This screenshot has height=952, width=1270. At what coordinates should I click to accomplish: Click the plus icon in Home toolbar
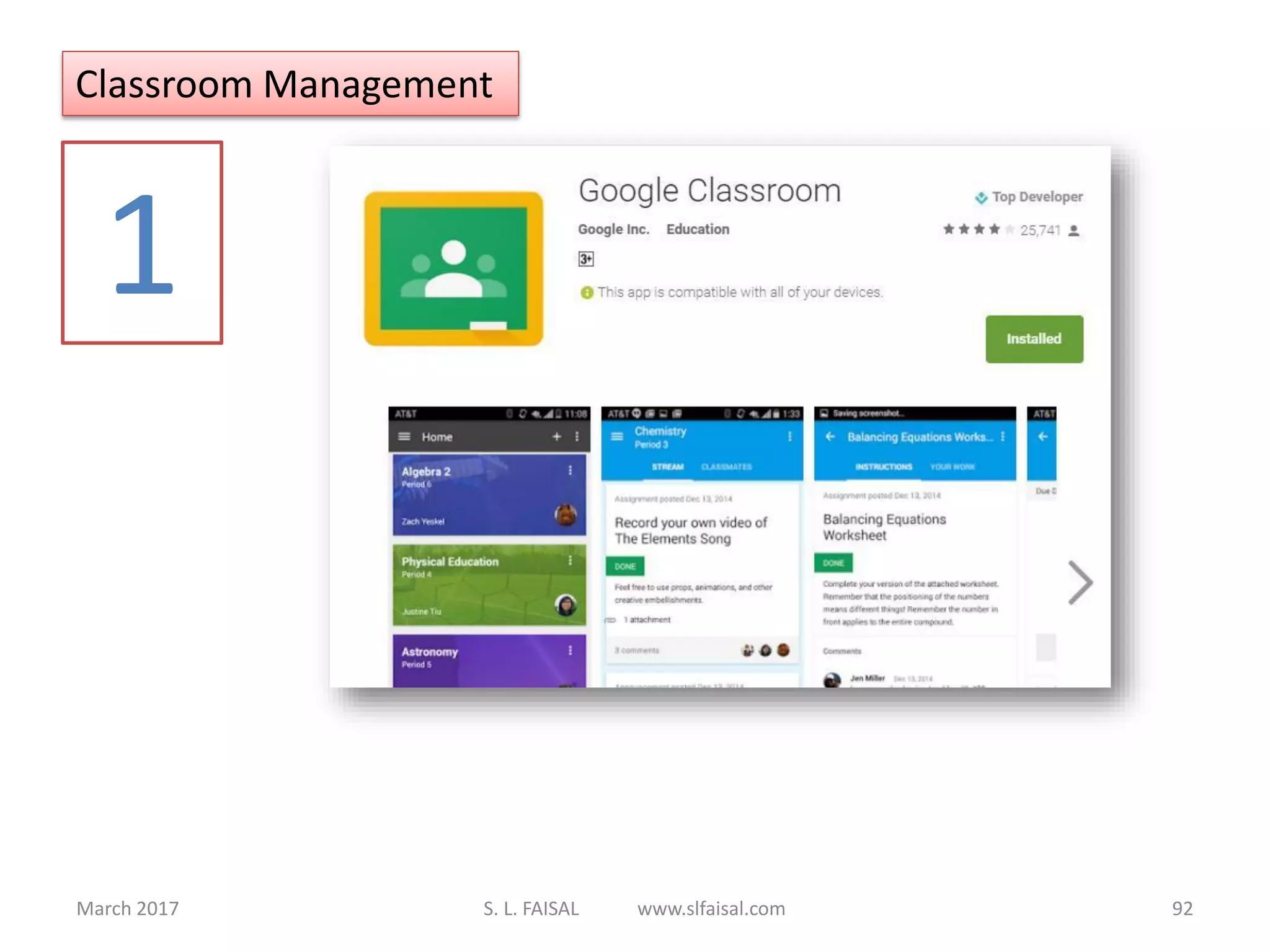coord(556,436)
